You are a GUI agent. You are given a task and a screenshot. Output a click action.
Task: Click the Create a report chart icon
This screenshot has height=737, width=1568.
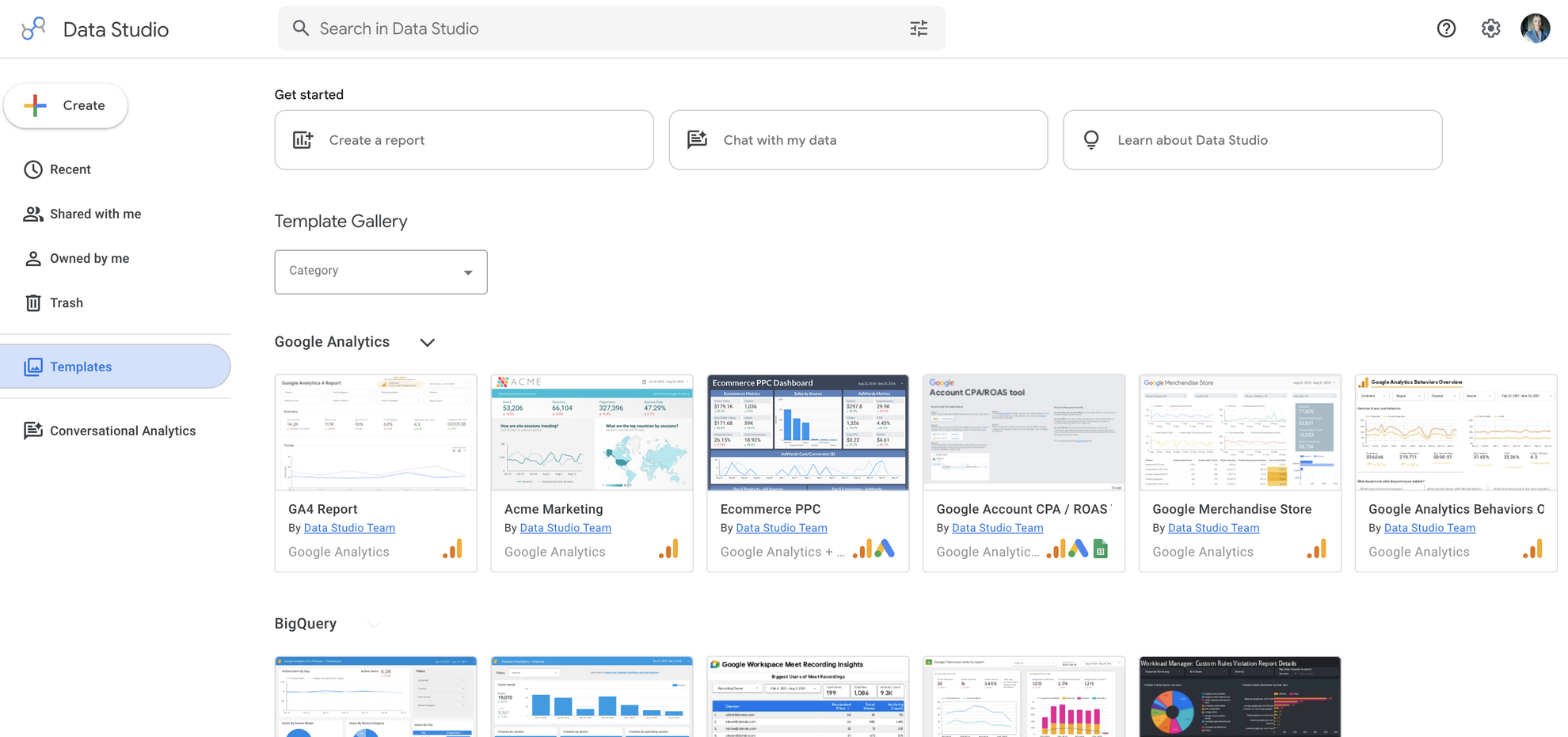pyautogui.click(x=303, y=140)
